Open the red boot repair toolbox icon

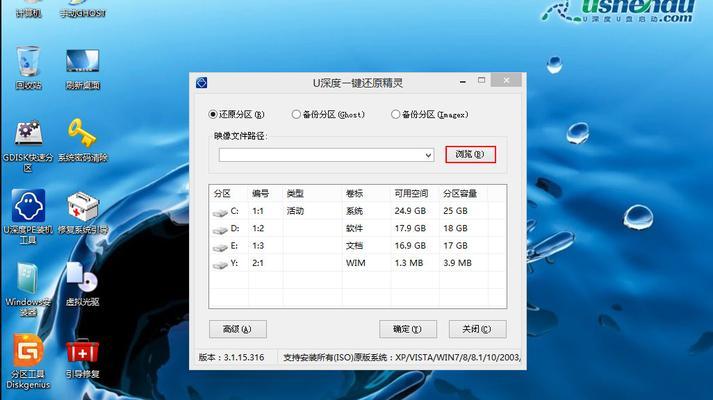[x=82, y=350]
